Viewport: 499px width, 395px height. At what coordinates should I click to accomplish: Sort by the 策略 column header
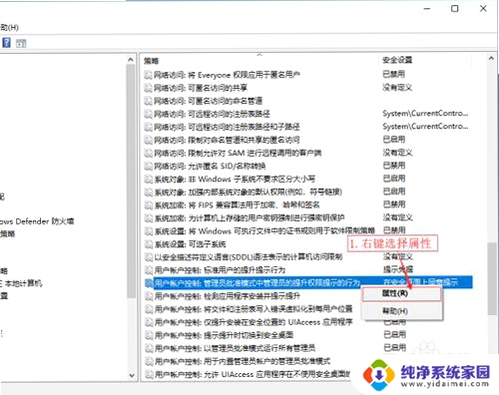point(151,61)
